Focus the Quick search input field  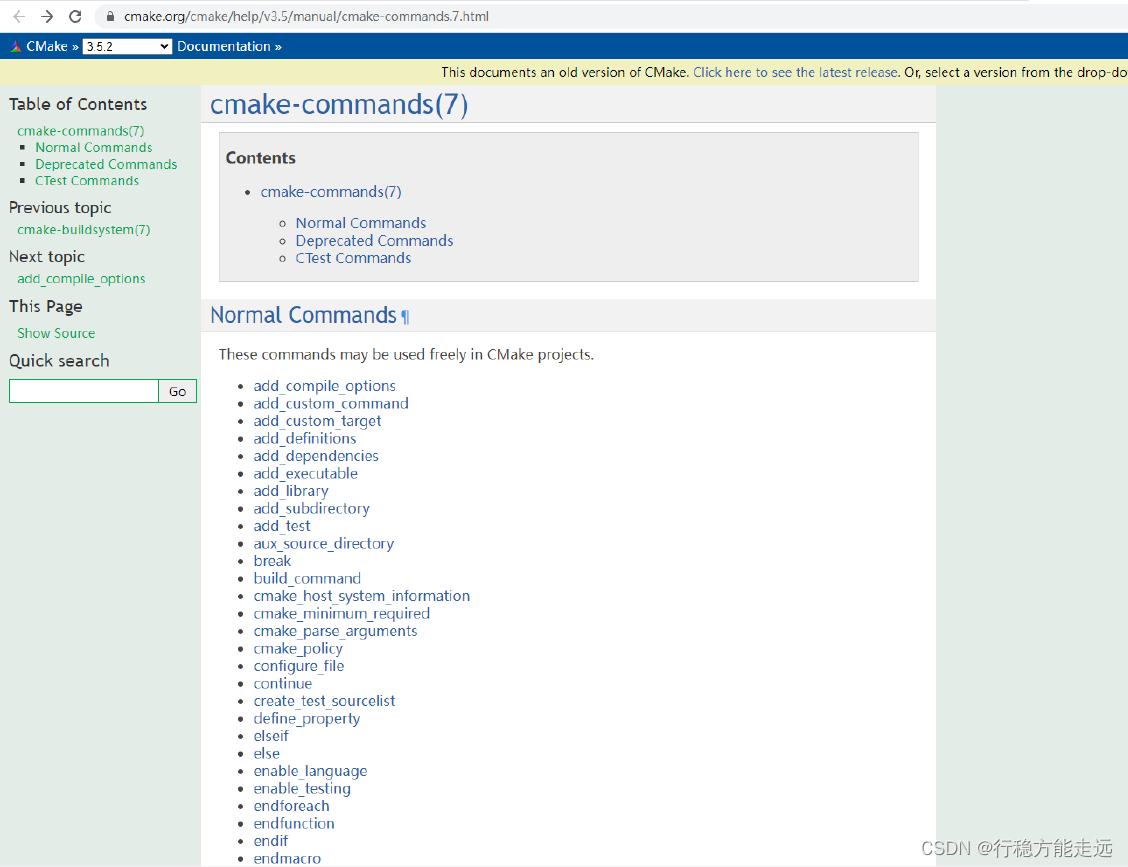point(83,391)
